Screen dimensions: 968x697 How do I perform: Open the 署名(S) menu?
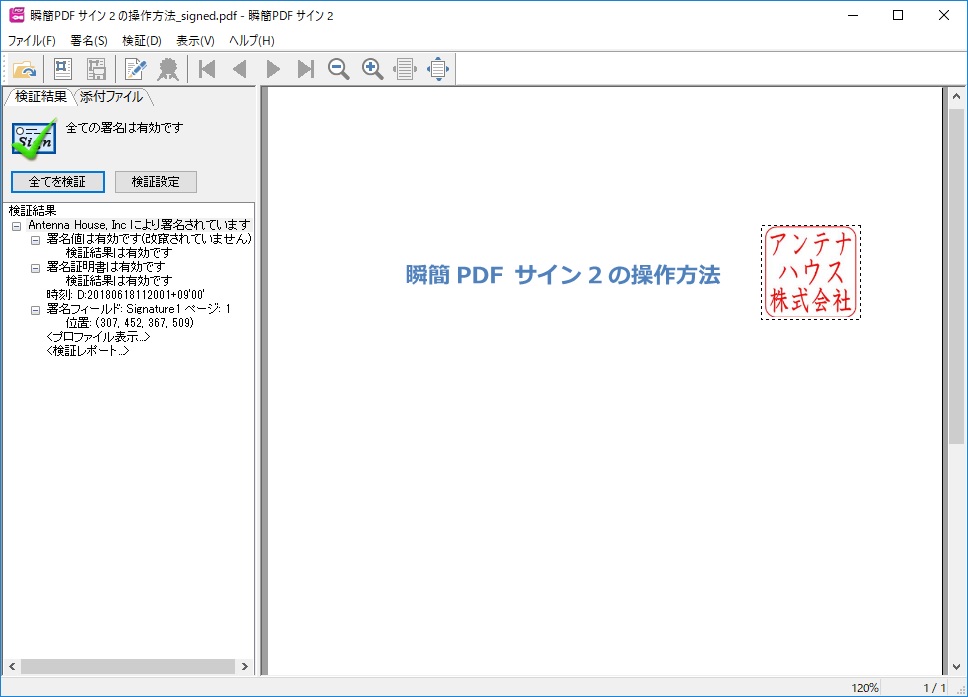89,41
